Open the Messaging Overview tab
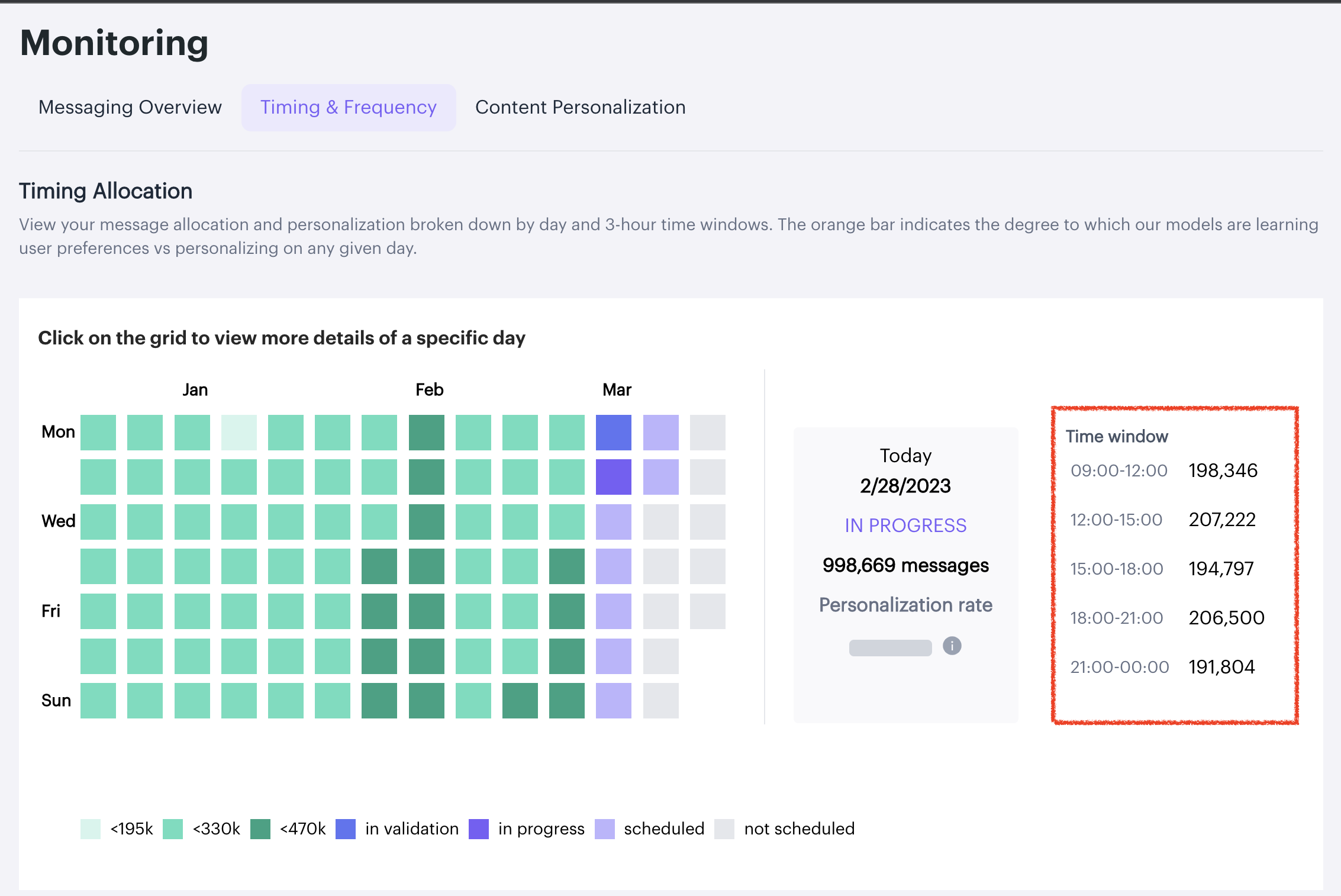 [x=130, y=107]
